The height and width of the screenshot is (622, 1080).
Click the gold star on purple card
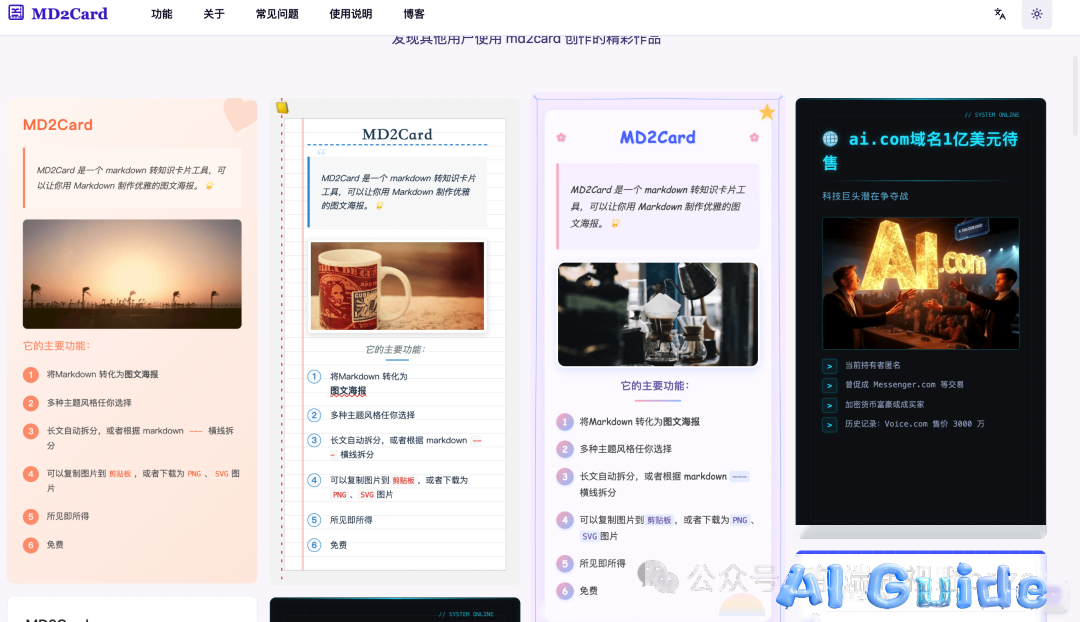(767, 112)
